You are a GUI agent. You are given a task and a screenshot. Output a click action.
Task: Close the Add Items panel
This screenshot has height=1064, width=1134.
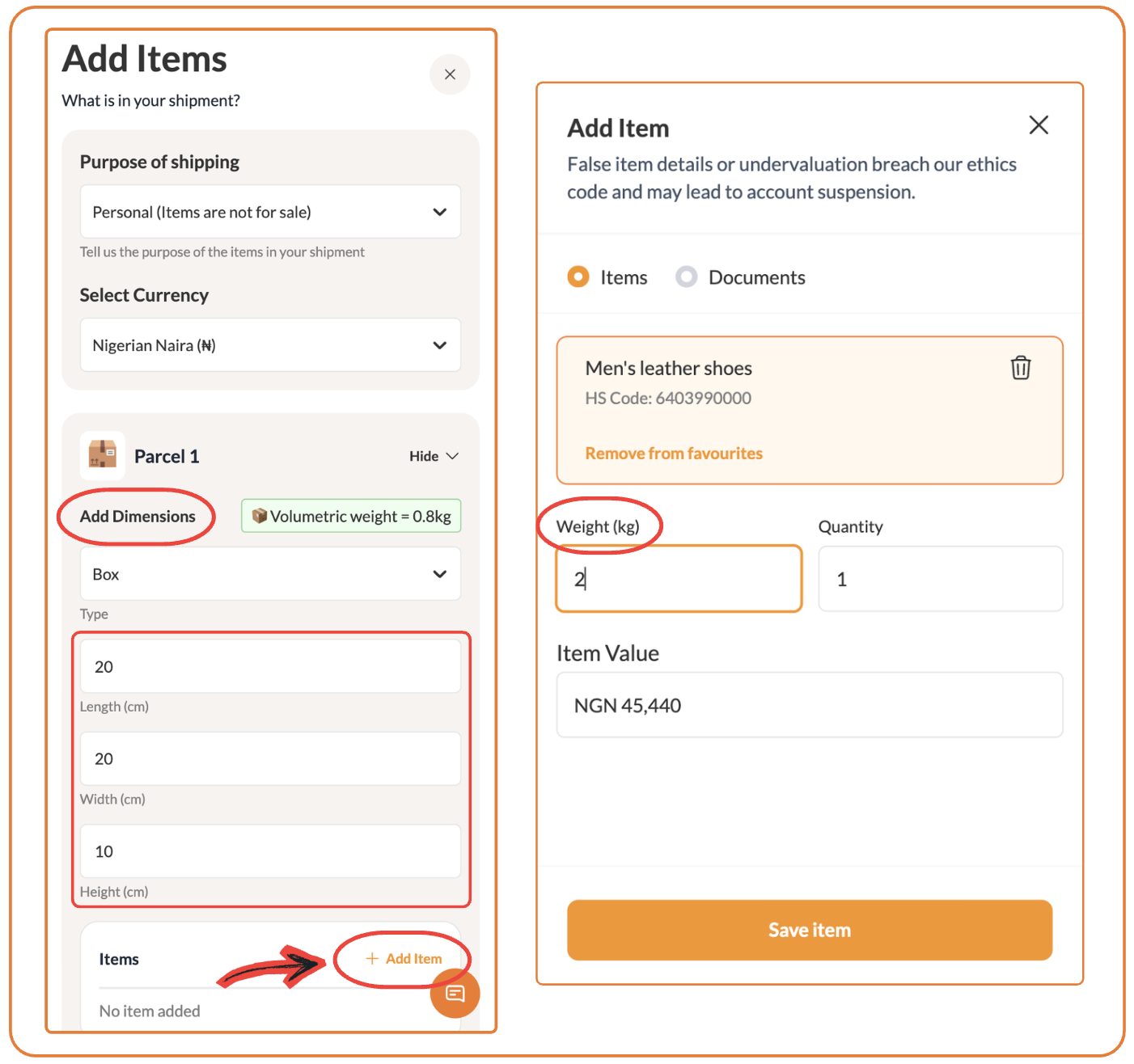(450, 74)
